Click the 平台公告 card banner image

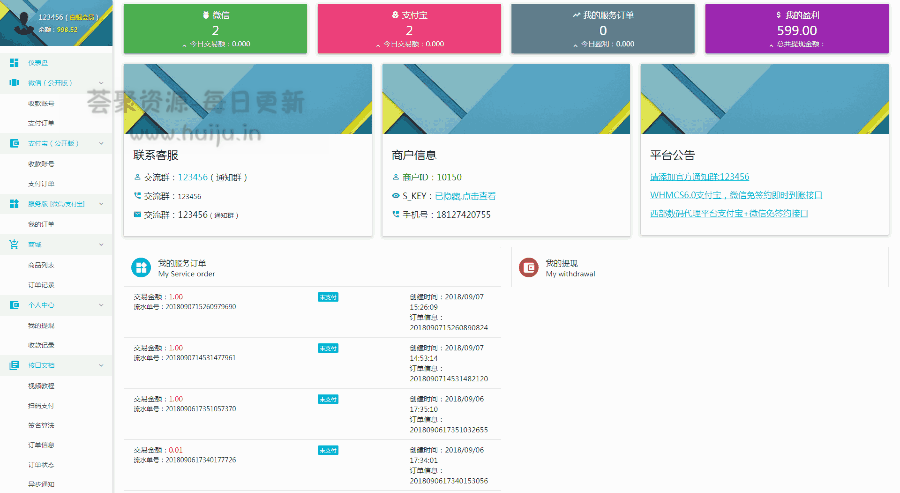(765, 99)
